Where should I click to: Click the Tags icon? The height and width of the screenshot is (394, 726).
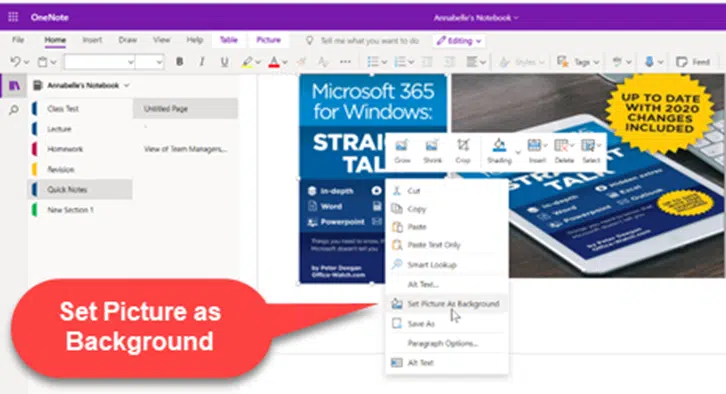coord(563,62)
